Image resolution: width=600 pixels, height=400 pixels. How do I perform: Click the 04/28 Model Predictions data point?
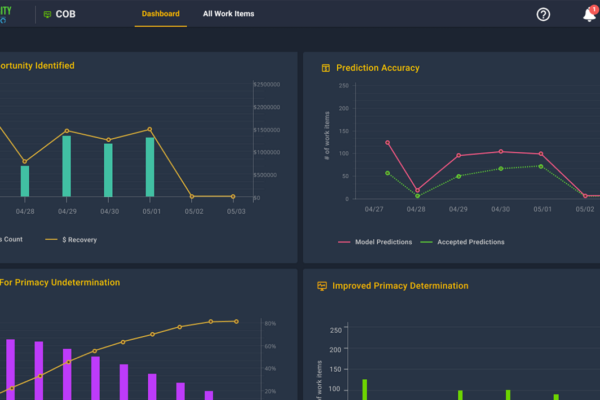417,190
